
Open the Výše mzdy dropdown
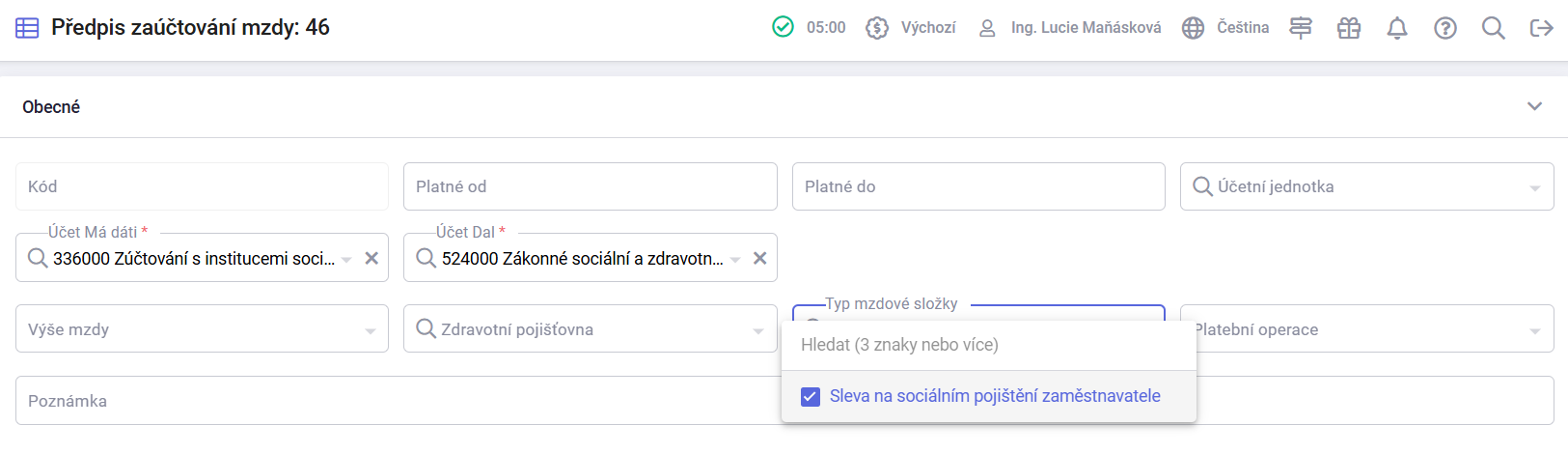(x=202, y=329)
